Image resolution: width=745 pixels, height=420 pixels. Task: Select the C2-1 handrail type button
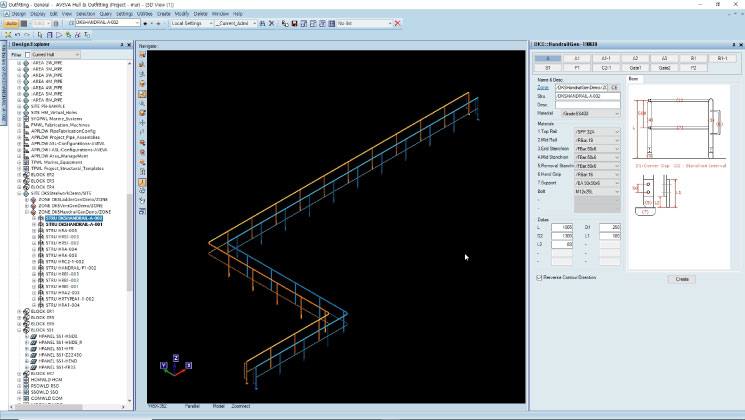(606, 68)
